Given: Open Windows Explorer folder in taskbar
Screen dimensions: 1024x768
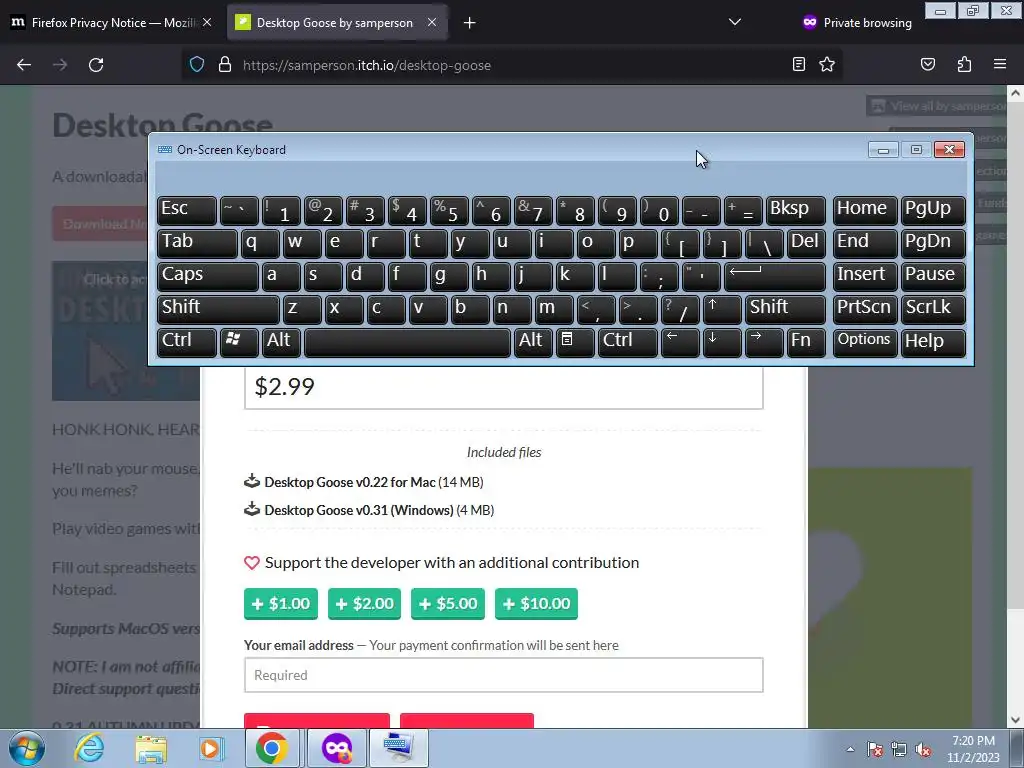Looking at the screenshot, I should click(151, 748).
